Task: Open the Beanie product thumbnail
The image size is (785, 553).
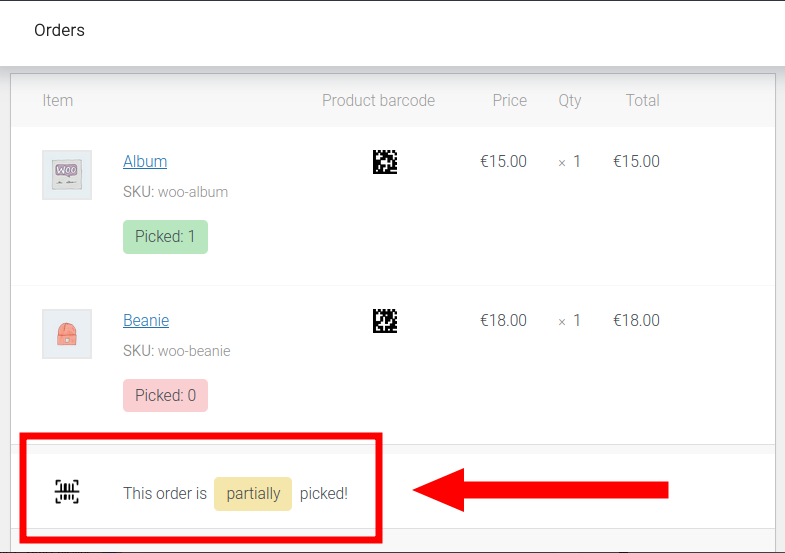Action: [67, 334]
